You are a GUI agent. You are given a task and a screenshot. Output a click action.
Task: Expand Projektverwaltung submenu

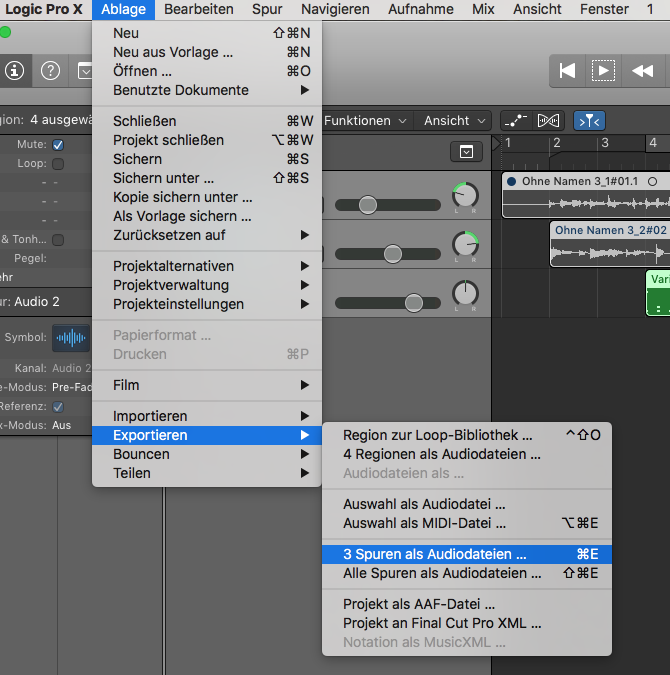point(207,285)
